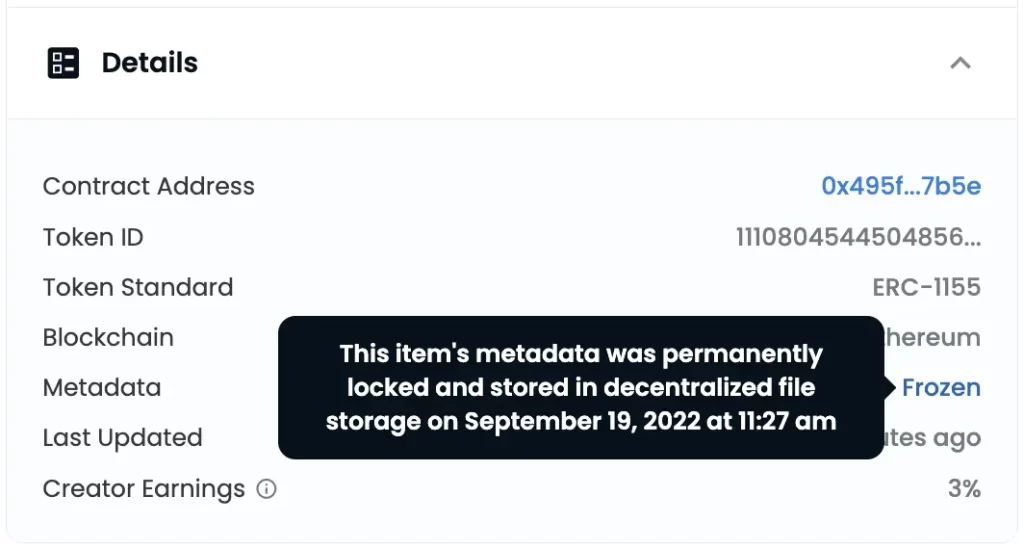This screenshot has width=1024, height=549.
Task: Click the Creator Earnings label
Action: click(x=144, y=489)
